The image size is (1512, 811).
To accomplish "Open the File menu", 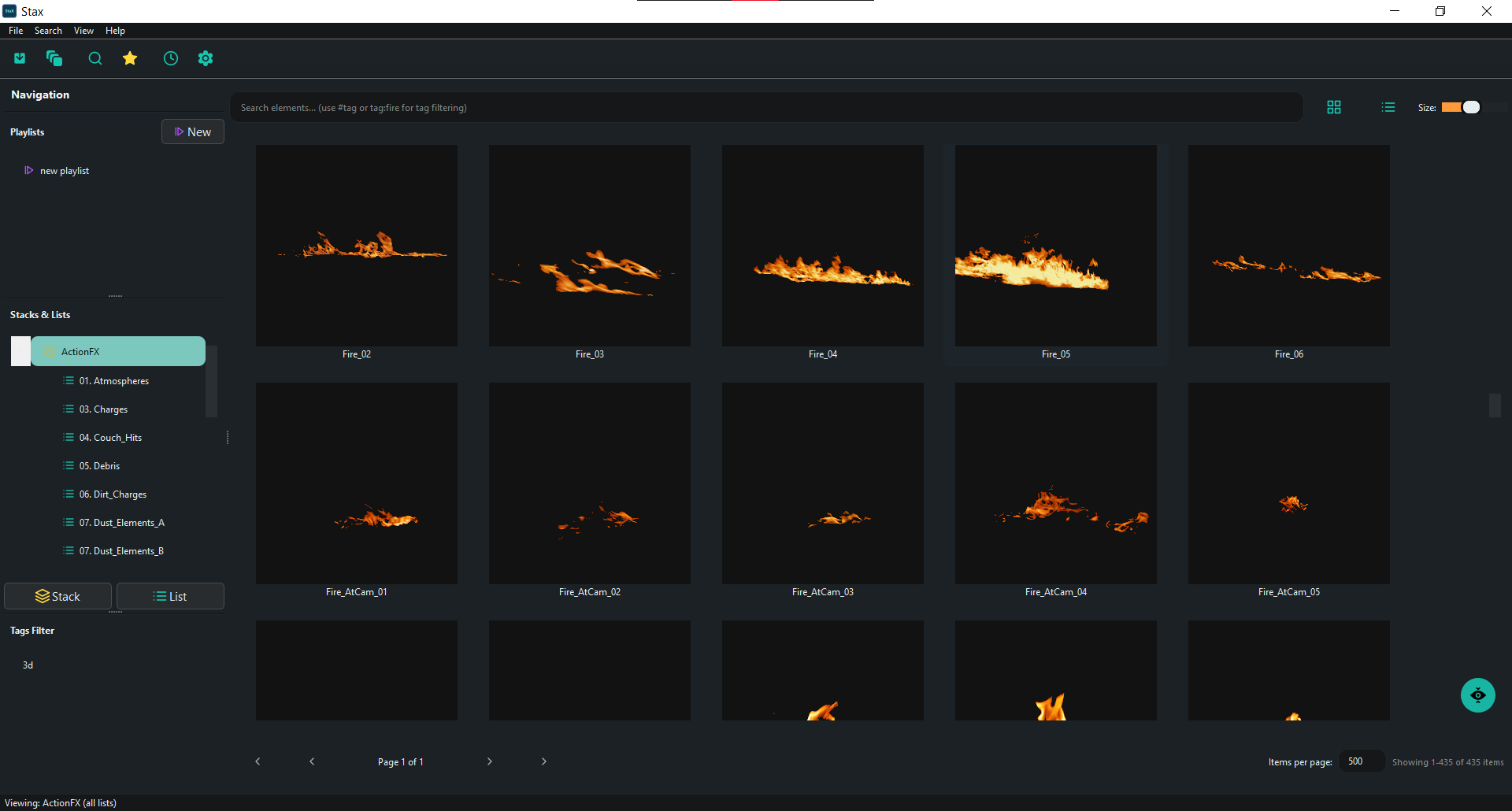I will [x=16, y=31].
